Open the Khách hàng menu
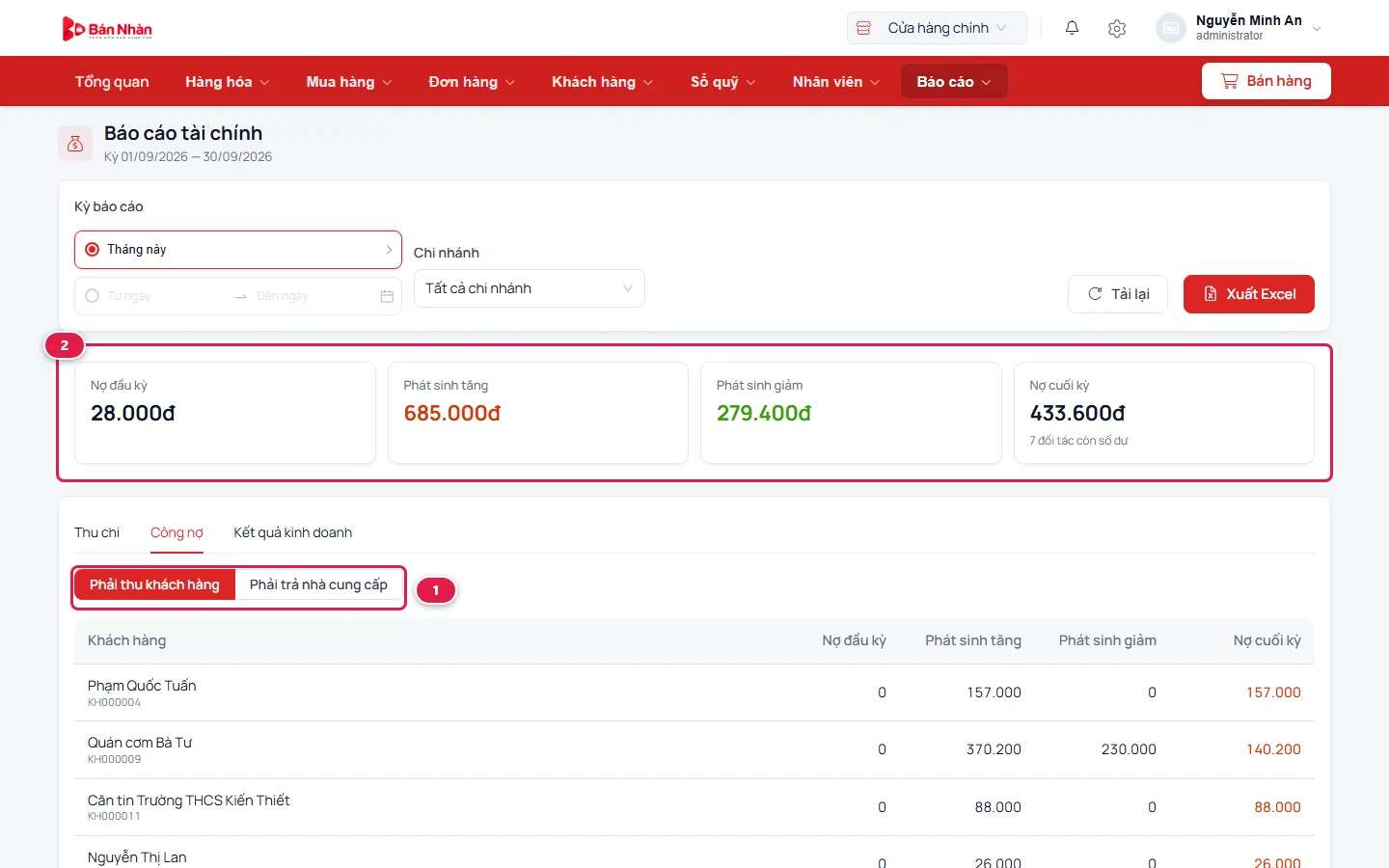This screenshot has height=868, width=1389. tap(602, 82)
